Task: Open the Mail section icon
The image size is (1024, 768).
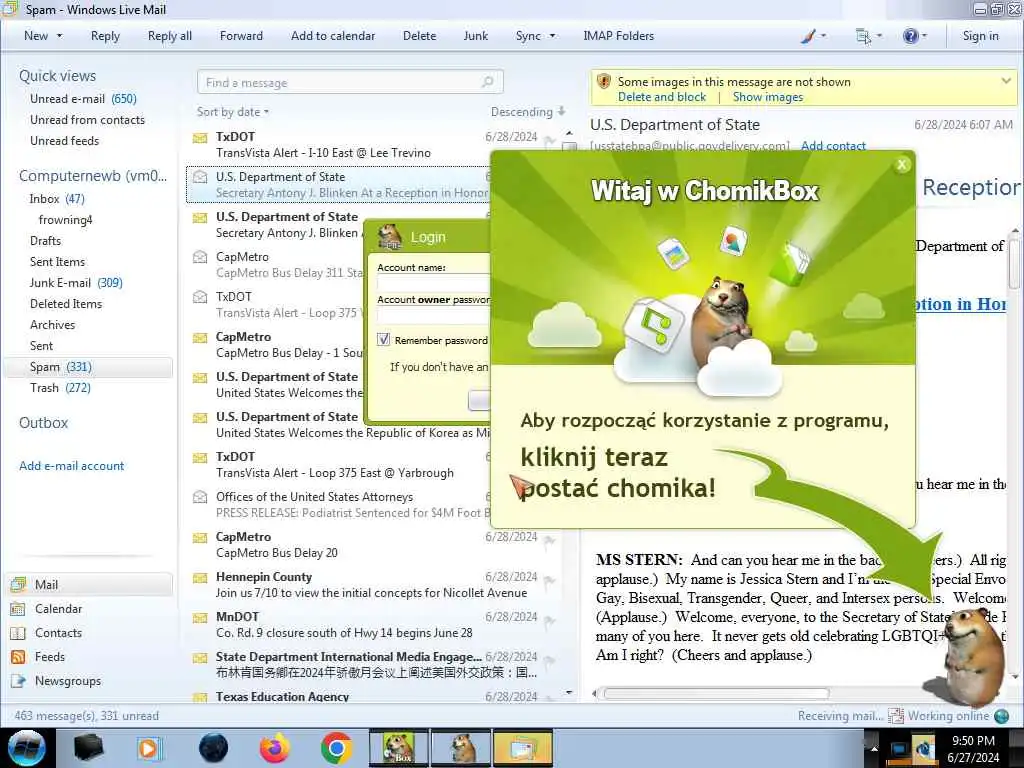Action: pyautogui.click(x=18, y=584)
